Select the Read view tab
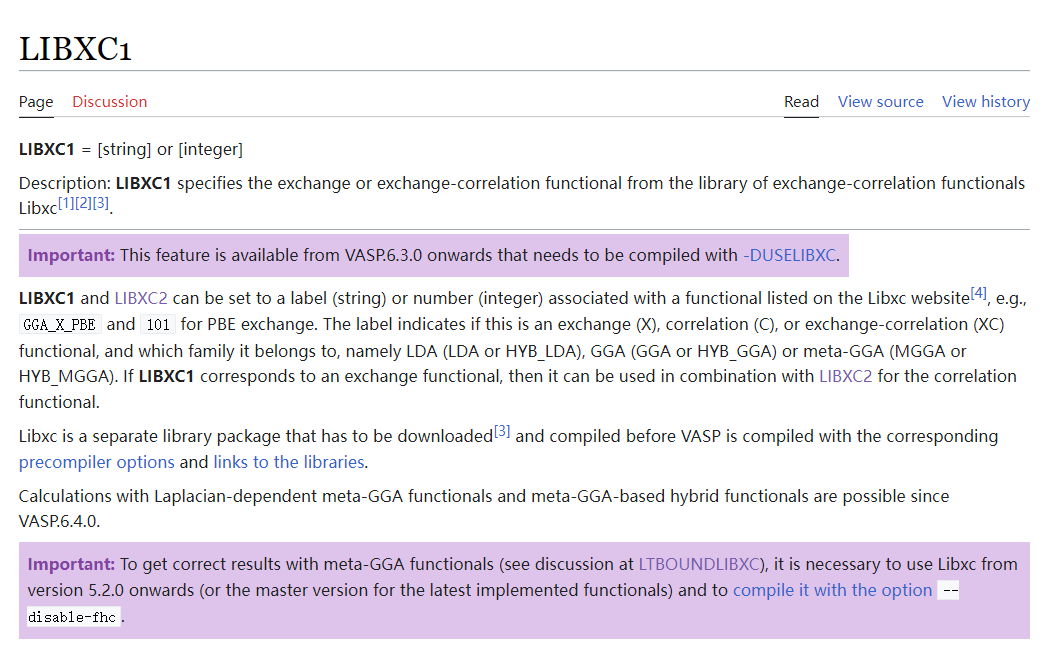The image size is (1058, 656). pos(801,102)
